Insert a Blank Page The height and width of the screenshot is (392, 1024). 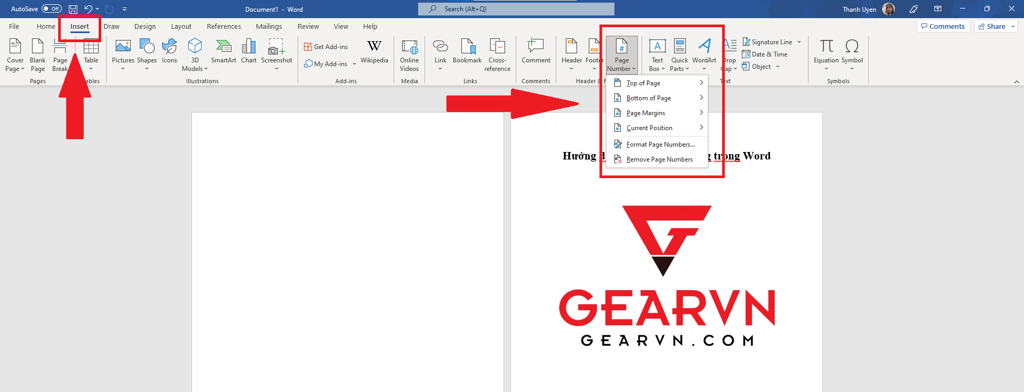pyautogui.click(x=38, y=55)
